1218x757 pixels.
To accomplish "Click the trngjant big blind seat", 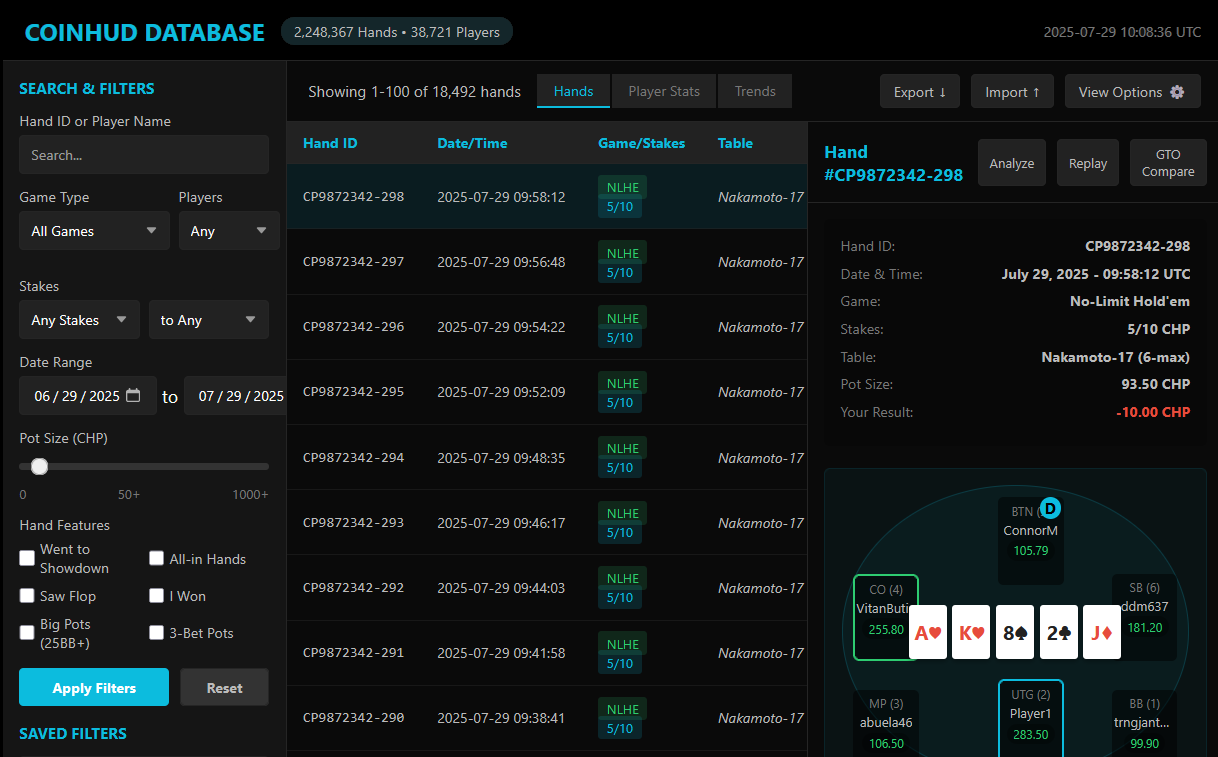I will [x=1145, y=724].
